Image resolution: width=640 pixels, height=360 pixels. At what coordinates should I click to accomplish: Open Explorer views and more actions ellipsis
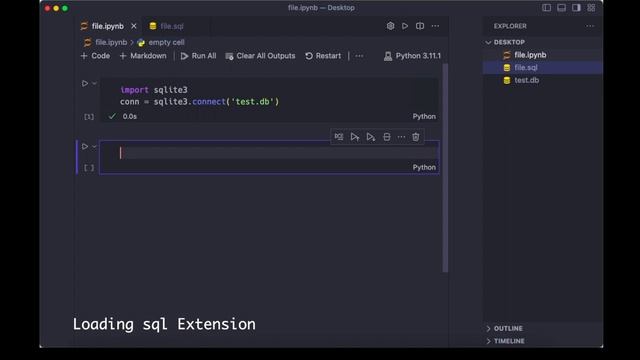point(590,26)
